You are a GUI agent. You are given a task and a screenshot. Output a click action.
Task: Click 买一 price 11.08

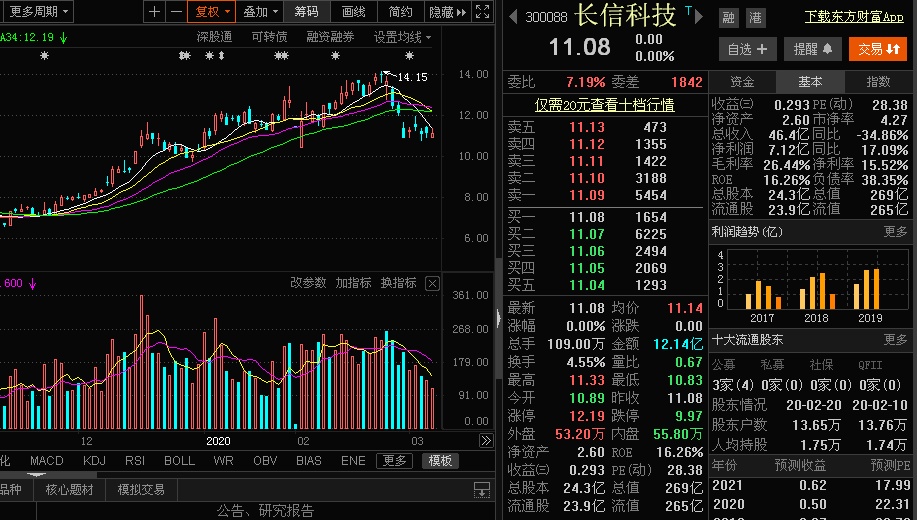click(587, 218)
